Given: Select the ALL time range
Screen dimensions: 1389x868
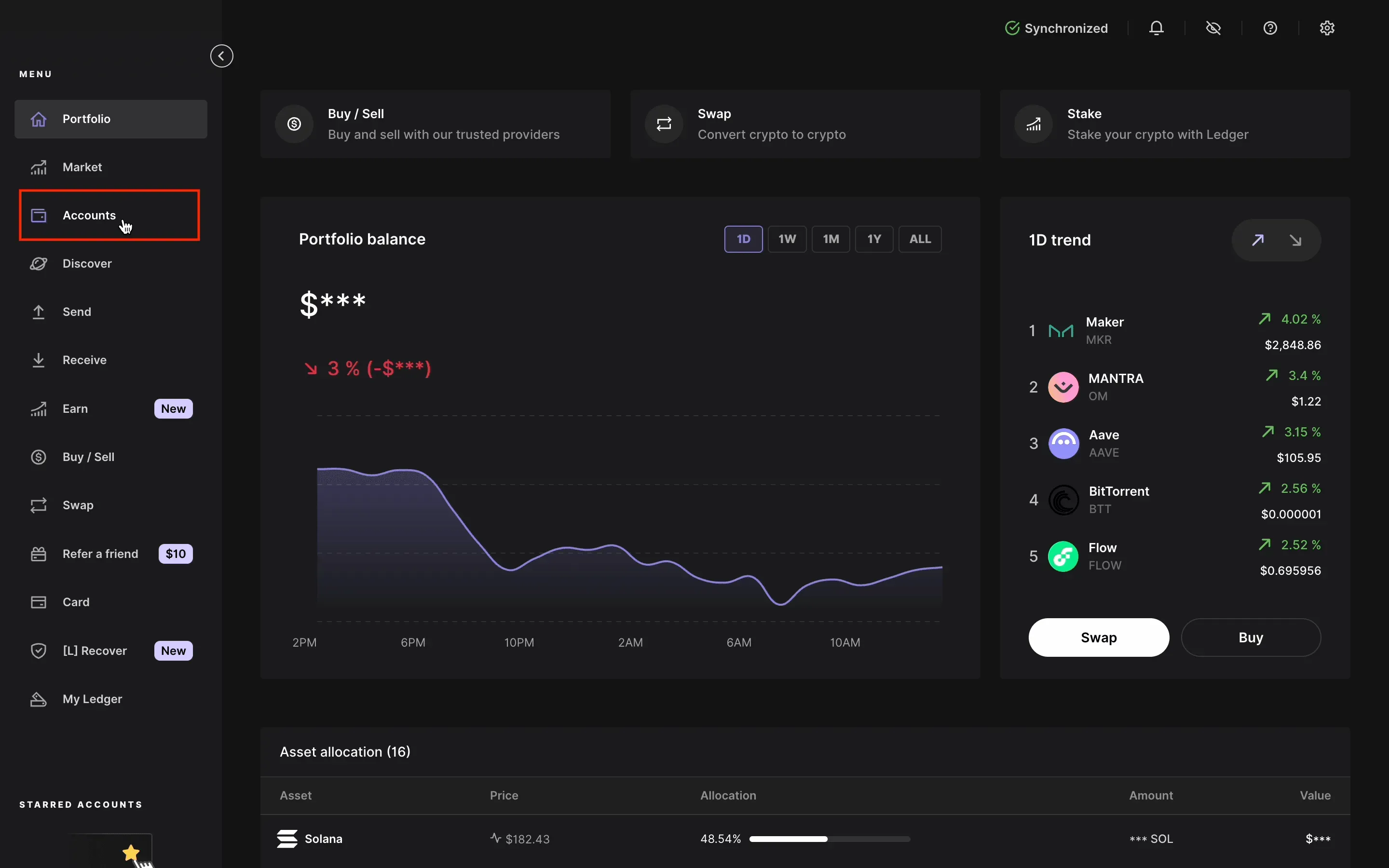Looking at the screenshot, I should [920, 239].
